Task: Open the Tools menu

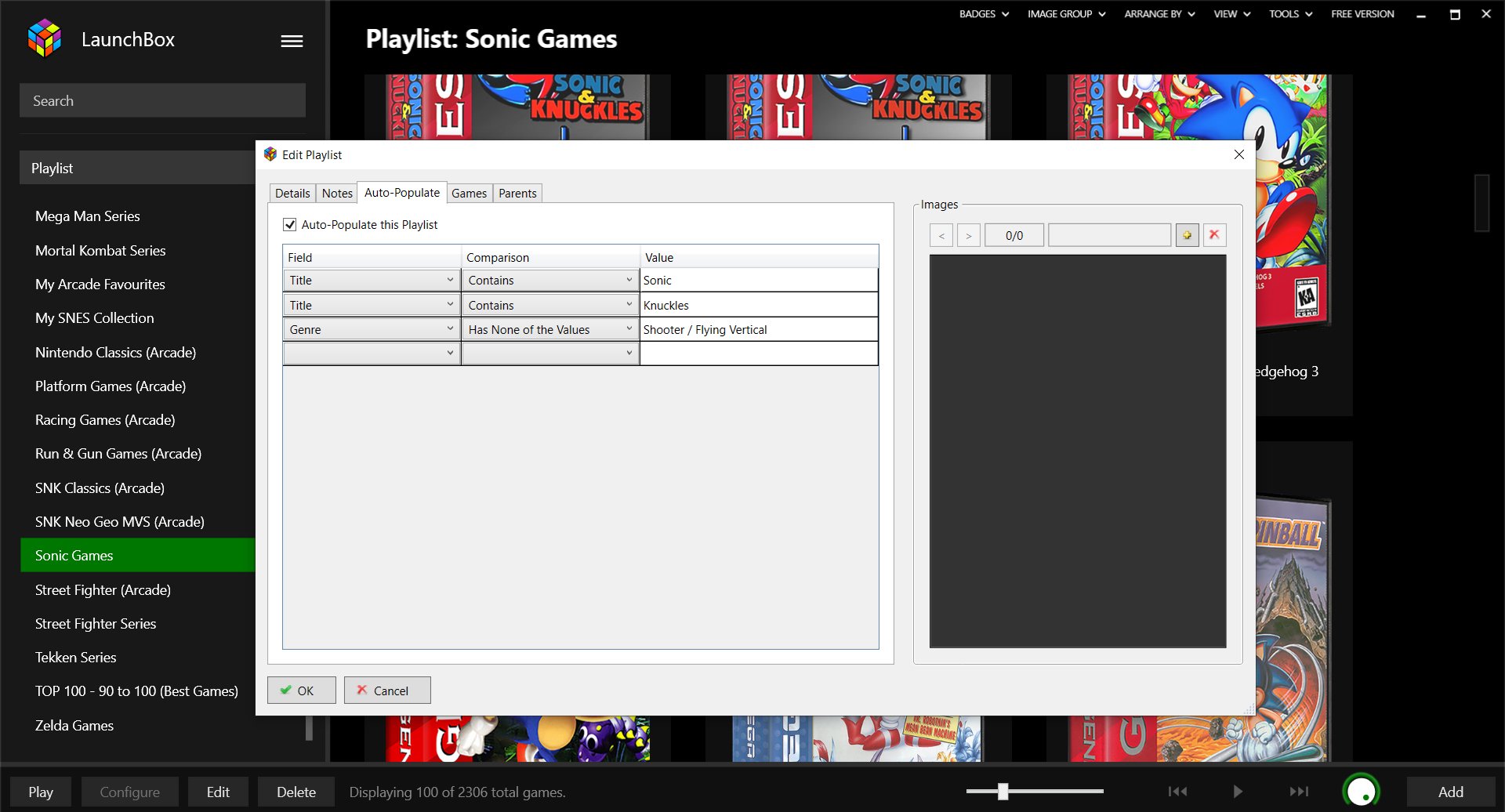Action: 1290,14
